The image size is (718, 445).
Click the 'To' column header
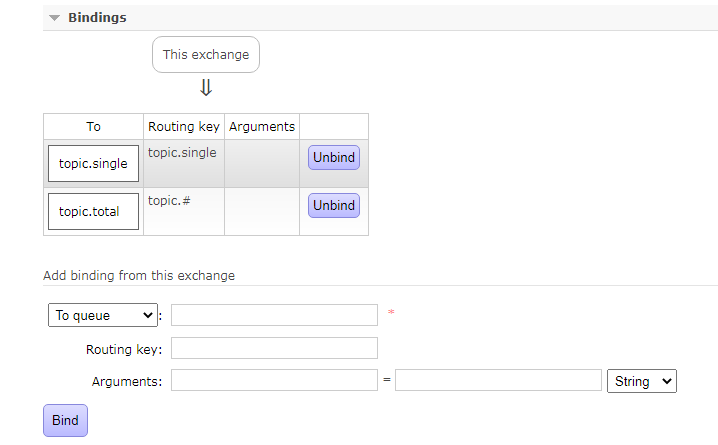pyautogui.click(x=93, y=126)
